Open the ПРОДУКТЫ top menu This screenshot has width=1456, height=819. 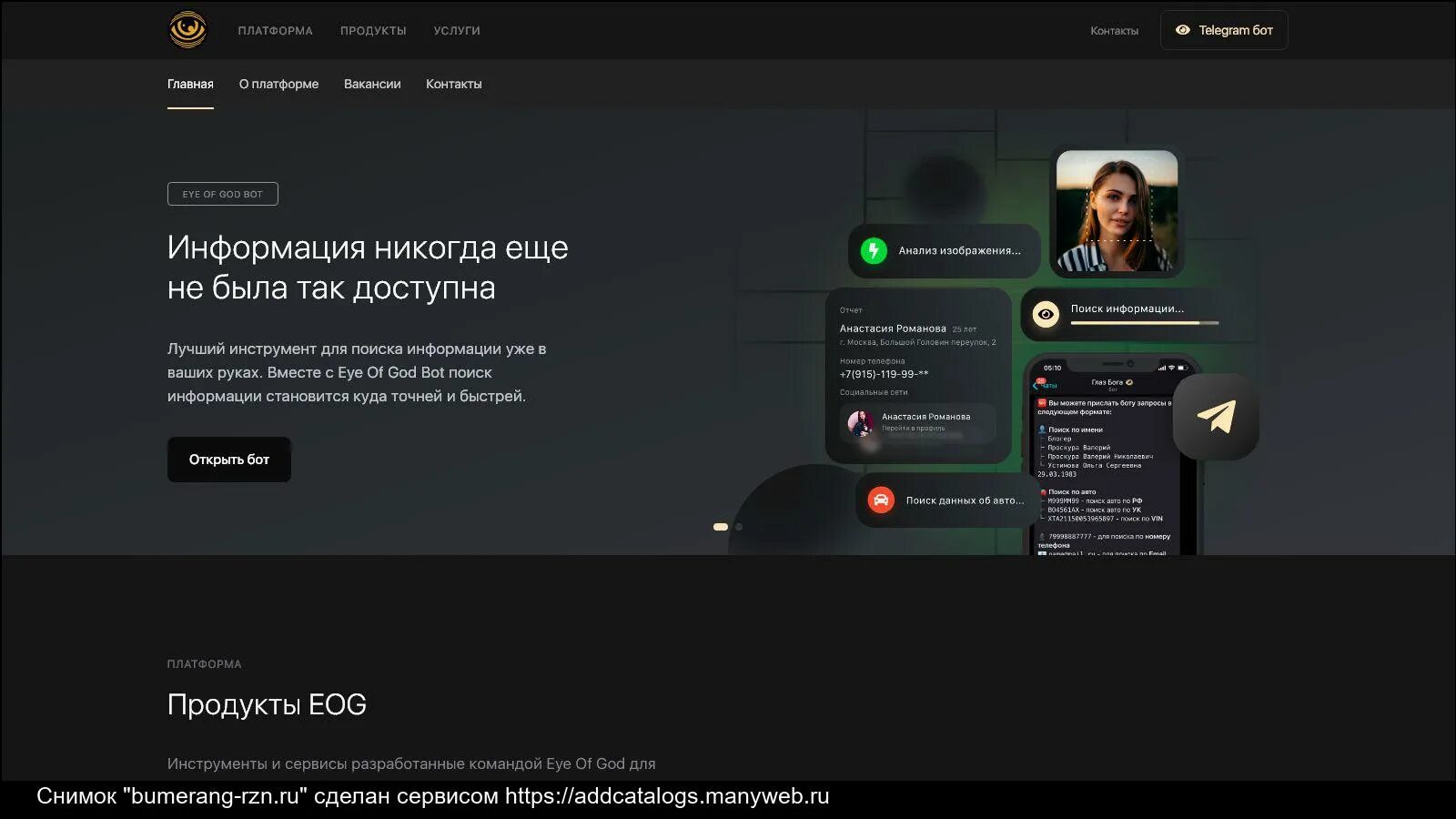click(x=373, y=31)
